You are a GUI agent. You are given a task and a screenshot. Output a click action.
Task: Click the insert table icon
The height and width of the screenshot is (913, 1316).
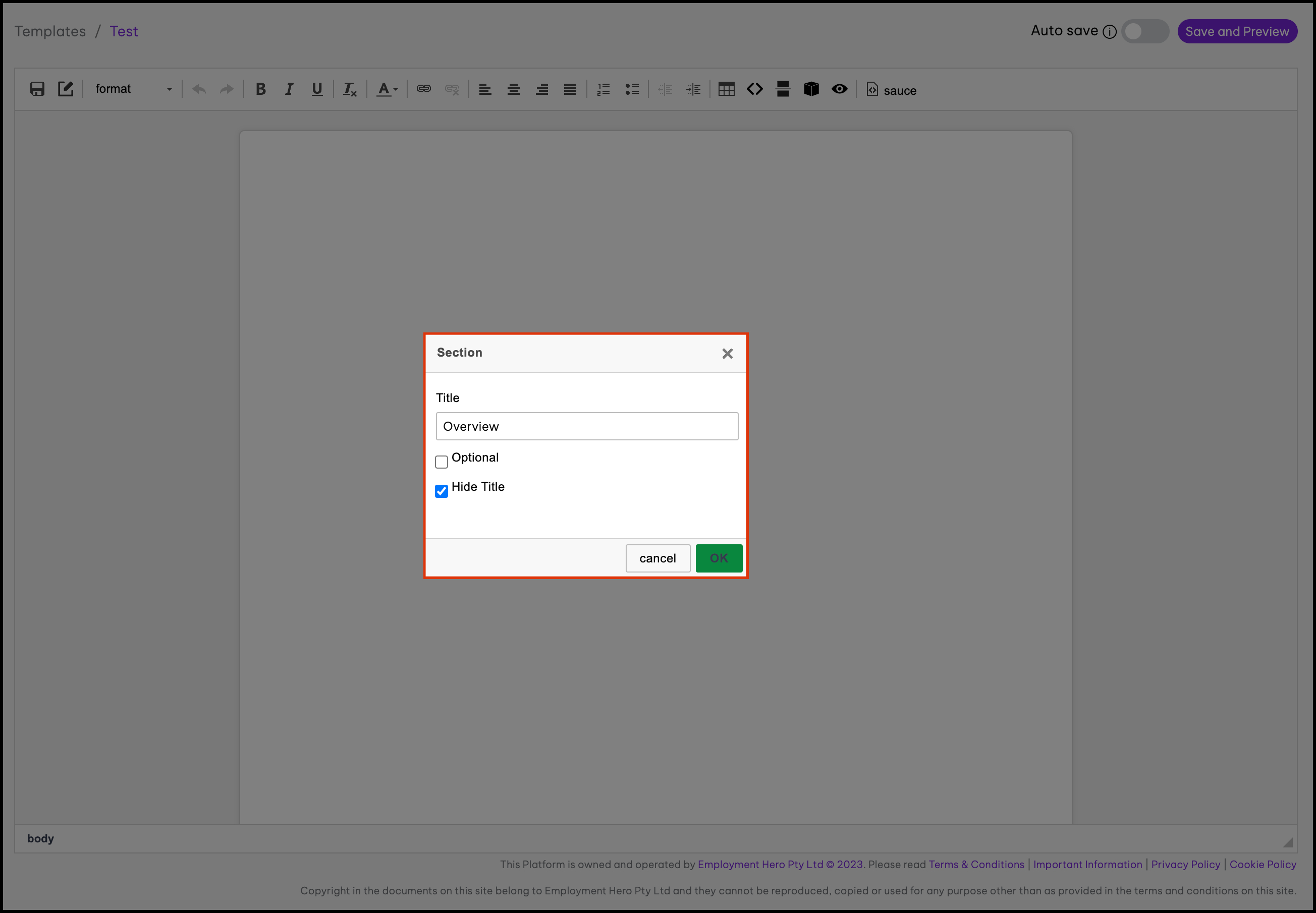(726, 89)
